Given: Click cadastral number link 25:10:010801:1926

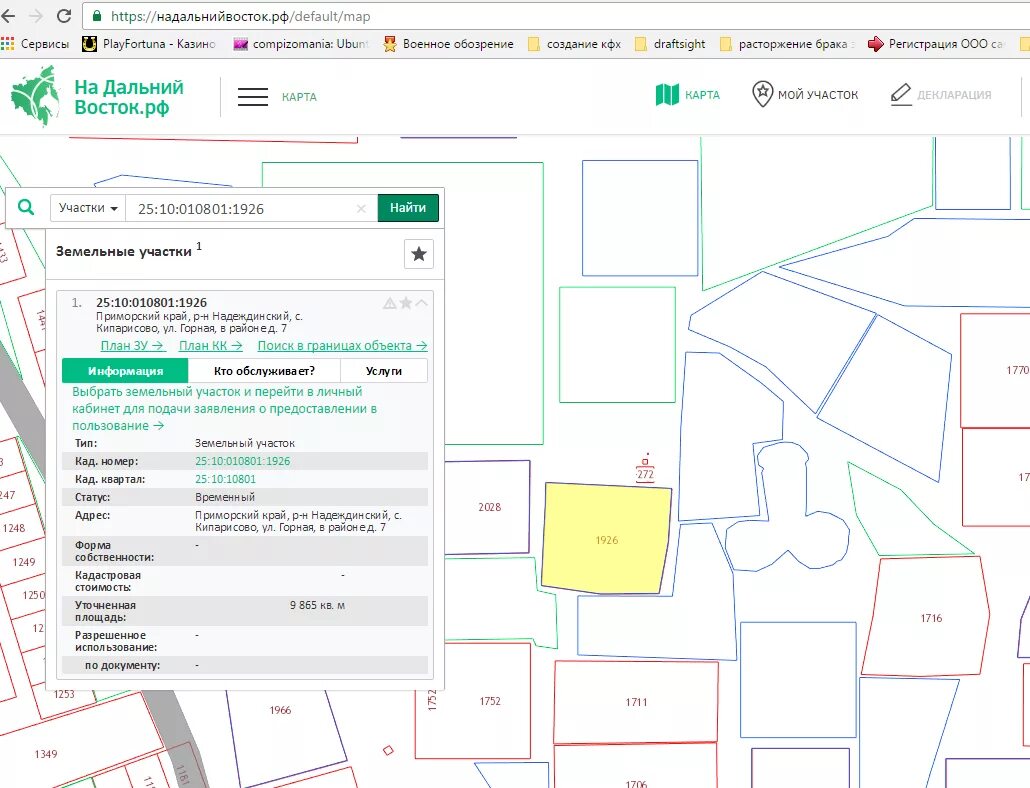Looking at the screenshot, I should (x=242, y=461).
